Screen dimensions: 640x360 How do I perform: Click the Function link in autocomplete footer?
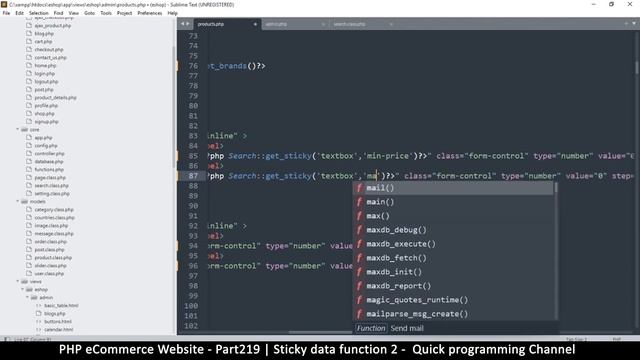tap(371, 328)
